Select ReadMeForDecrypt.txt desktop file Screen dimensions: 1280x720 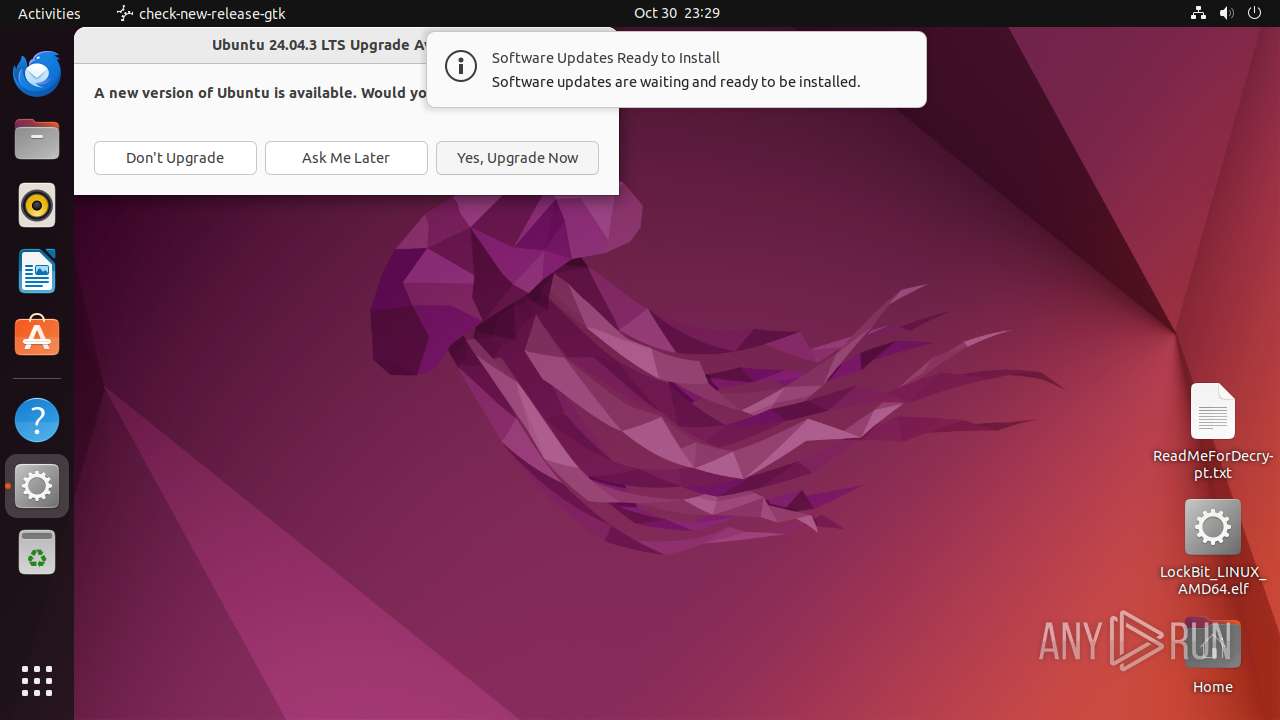pyautogui.click(x=1213, y=432)
